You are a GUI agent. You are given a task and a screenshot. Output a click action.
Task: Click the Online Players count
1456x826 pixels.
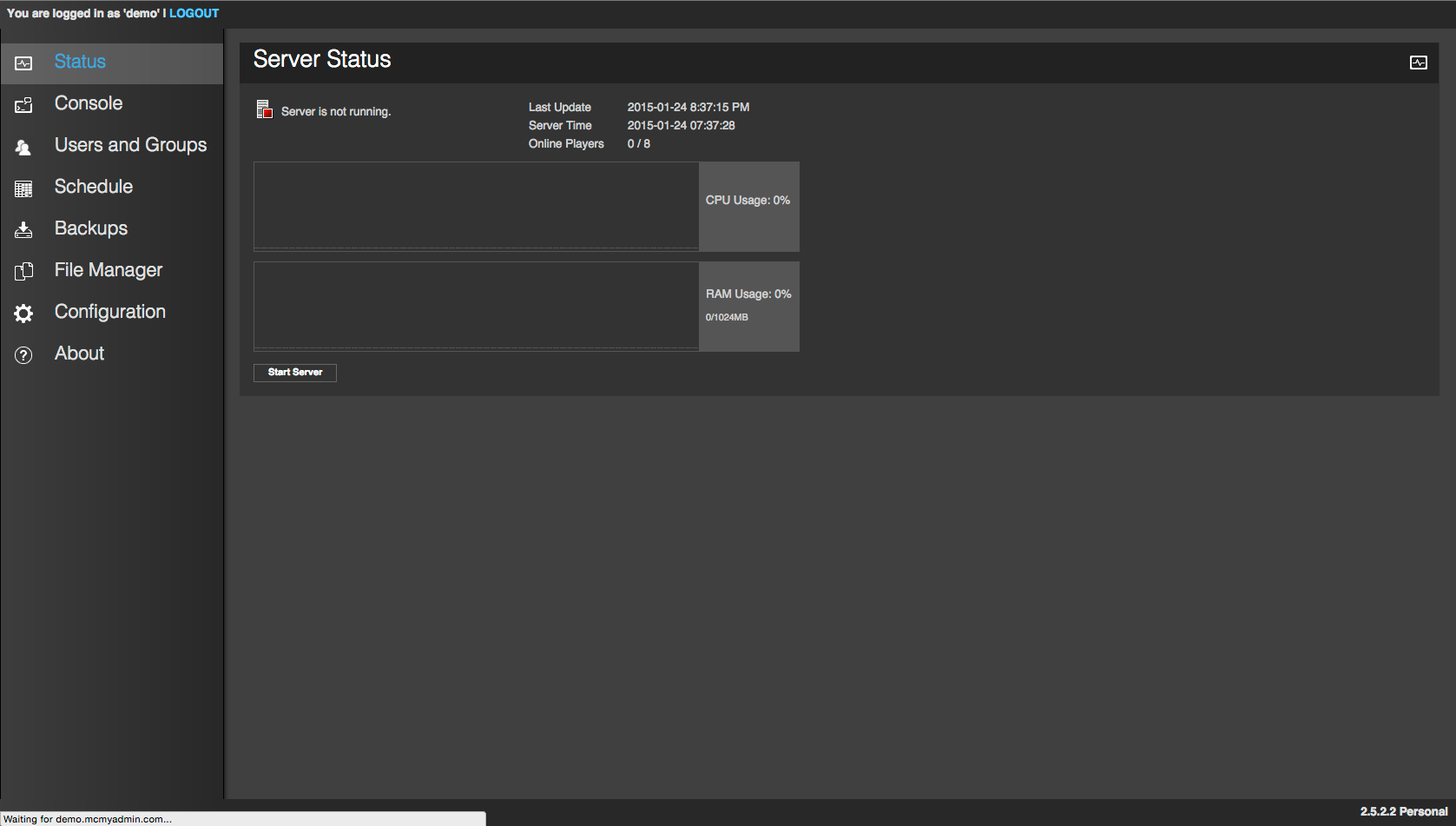(639, 143)
